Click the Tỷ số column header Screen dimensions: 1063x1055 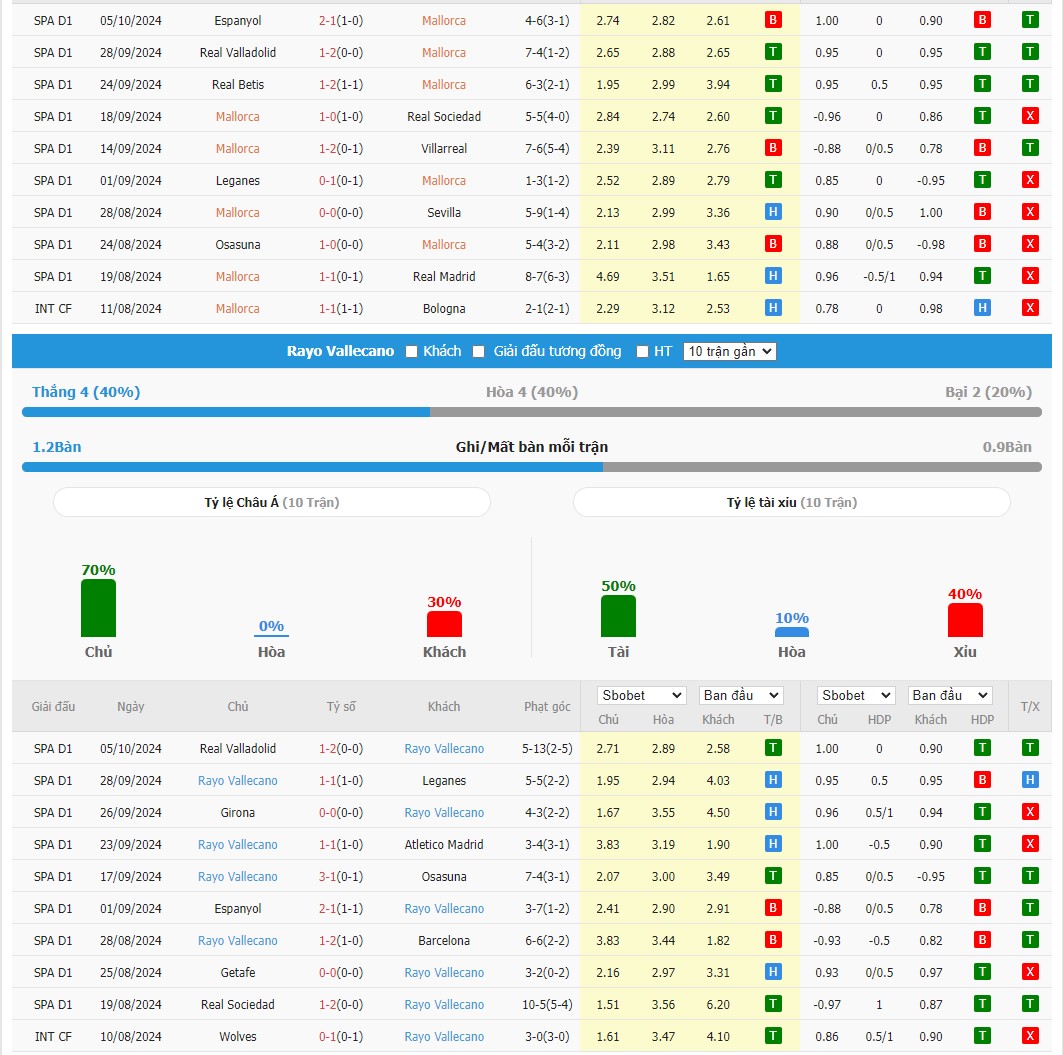341,706
